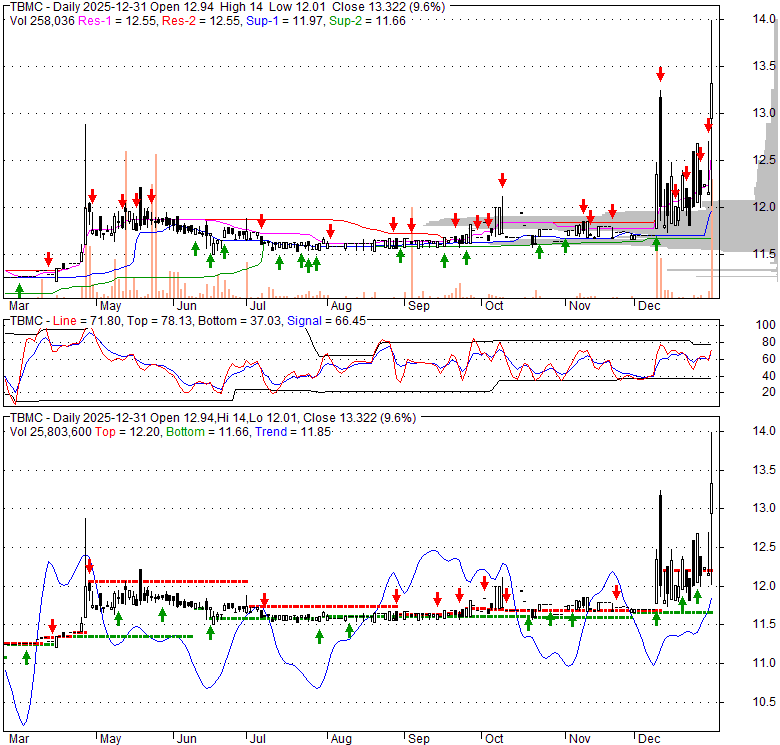The image size is (780, 745).
Task: Click the red down arrow above the October candle in top chart
Action: coord(502,180)
